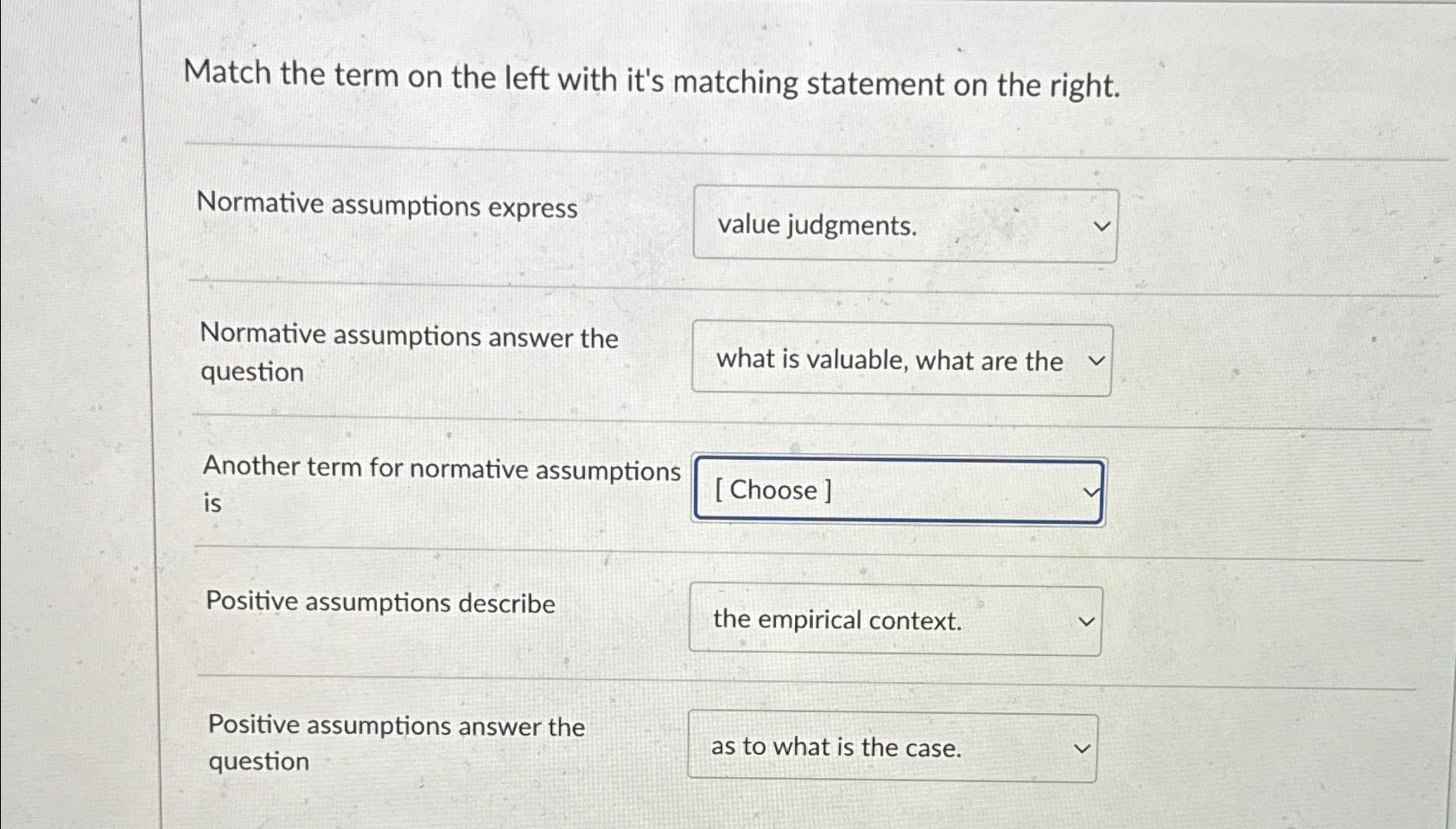
Task: Open the "what is valuable, what are the" dropdown
Action: [900, 360]
